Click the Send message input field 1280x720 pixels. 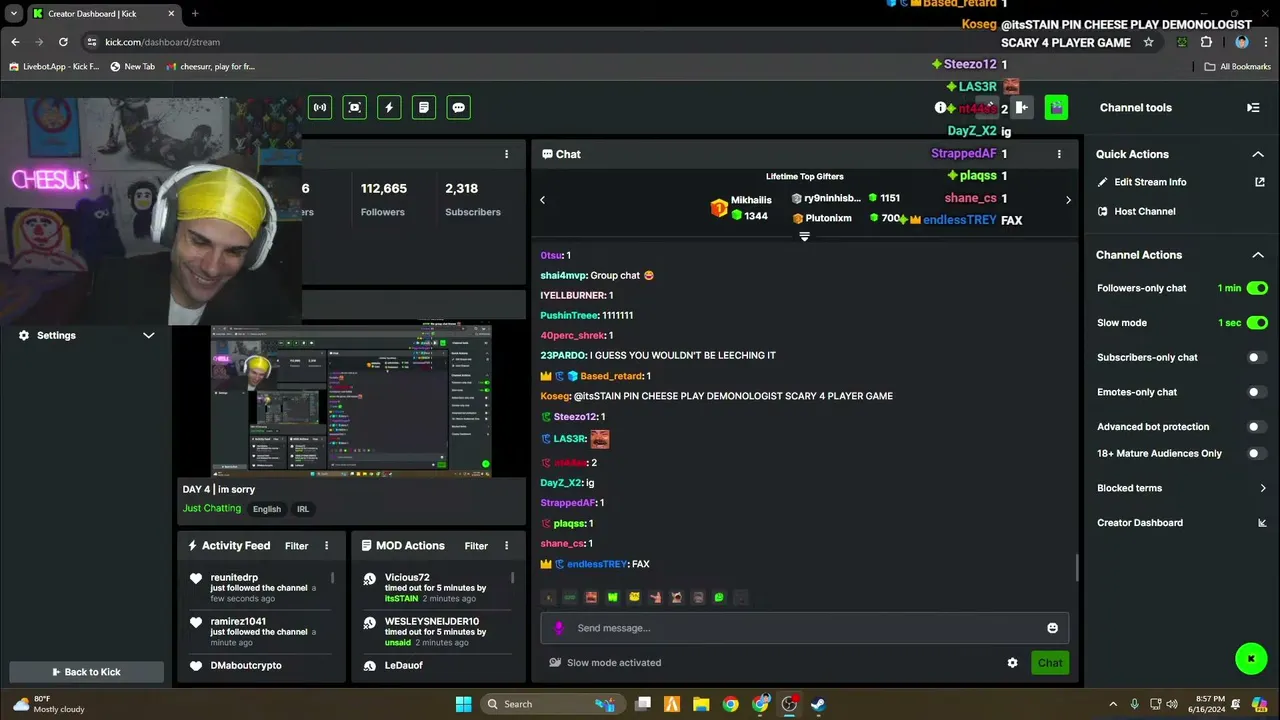[805, 628]
